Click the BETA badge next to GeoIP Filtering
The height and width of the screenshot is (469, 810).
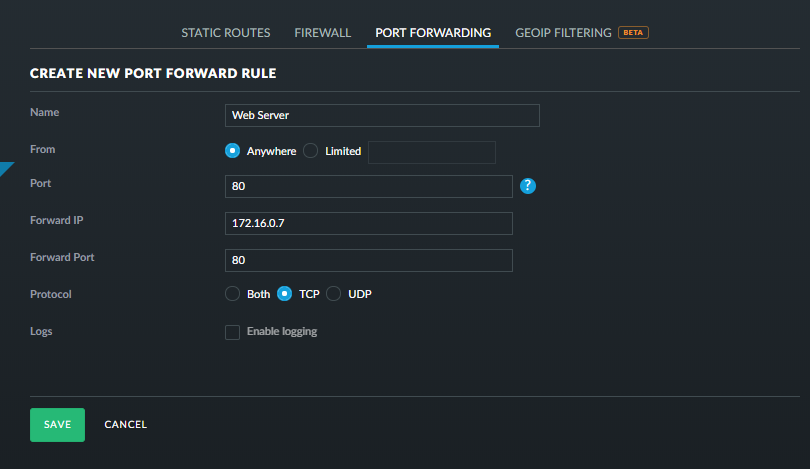pyautogui.click(x=633, y=32)
